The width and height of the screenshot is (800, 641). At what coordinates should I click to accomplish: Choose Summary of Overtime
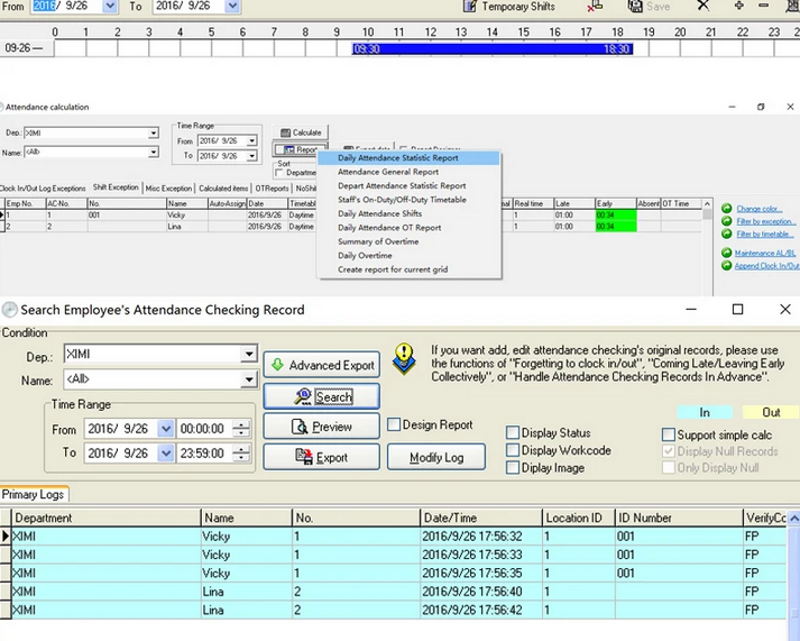[408, 241]
